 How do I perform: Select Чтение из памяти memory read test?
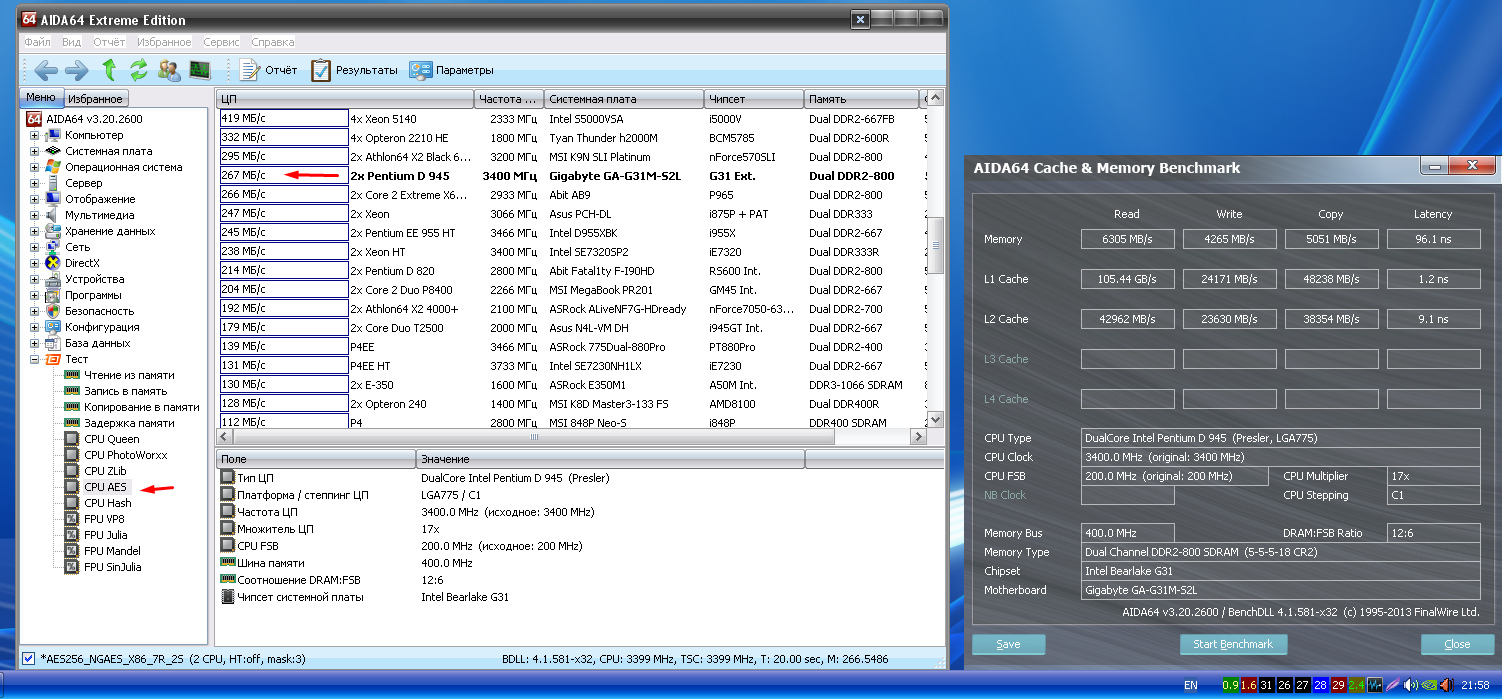130,375
